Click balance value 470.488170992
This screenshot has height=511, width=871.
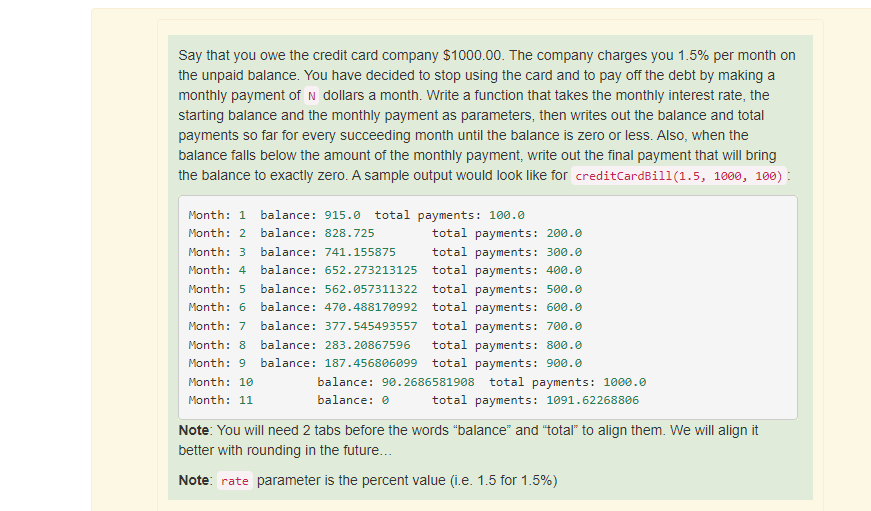[371, 308]
